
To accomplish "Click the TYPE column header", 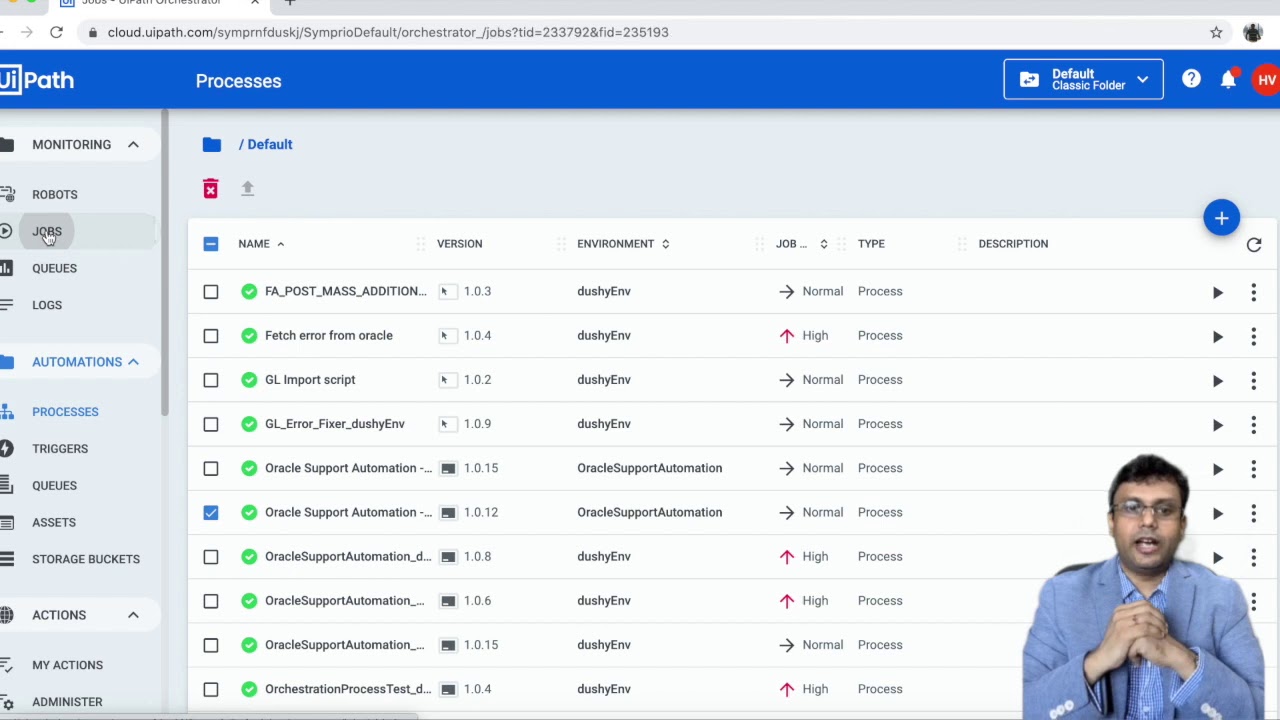I will [x=871, y=244].
